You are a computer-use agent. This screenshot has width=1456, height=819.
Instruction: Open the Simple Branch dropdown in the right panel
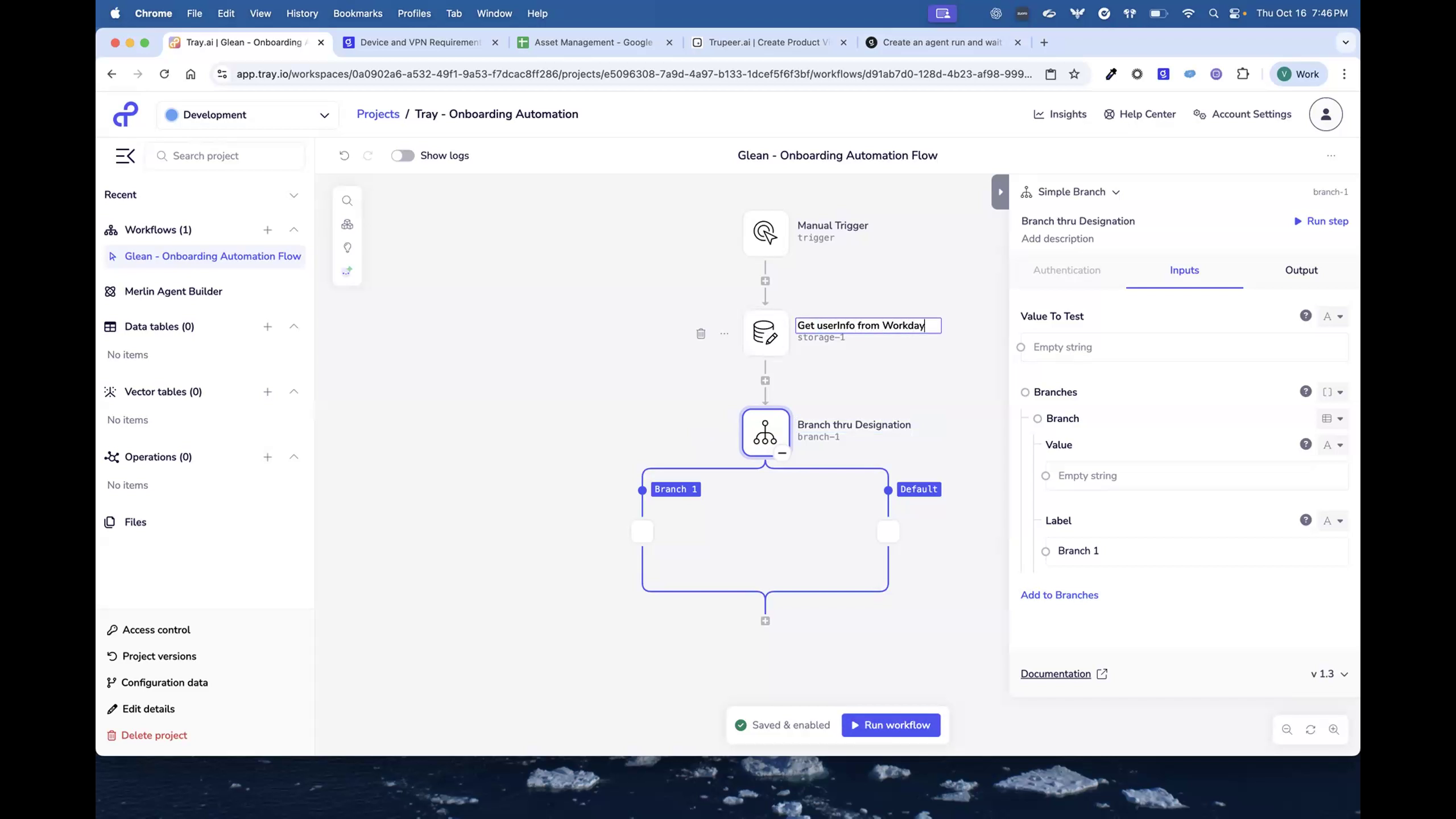1116,192
